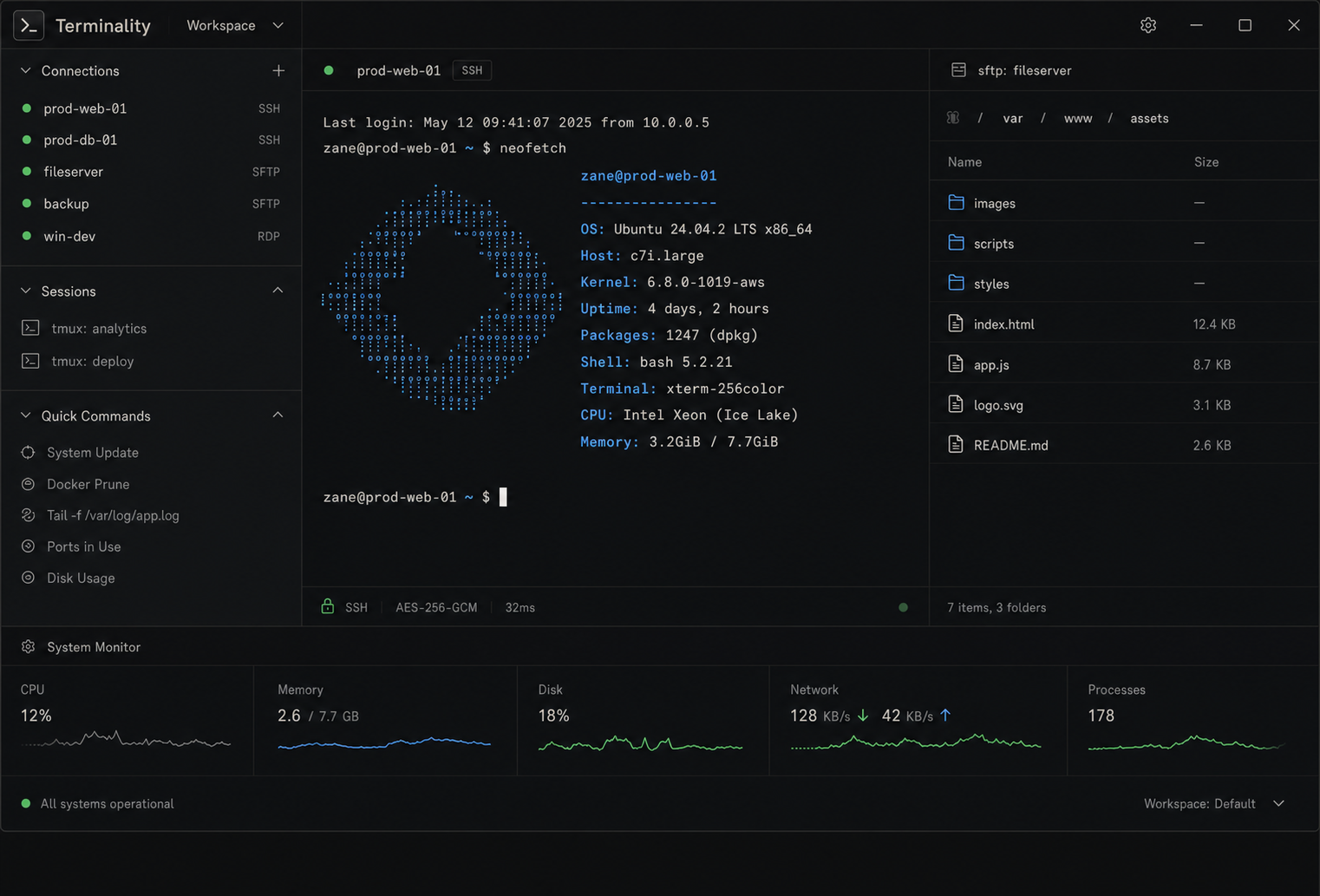Image resolution: width=1320 pixels, height=896 pixels.
Task: Toggle the Sessions section left chevron
Action: tap(26, 291)
